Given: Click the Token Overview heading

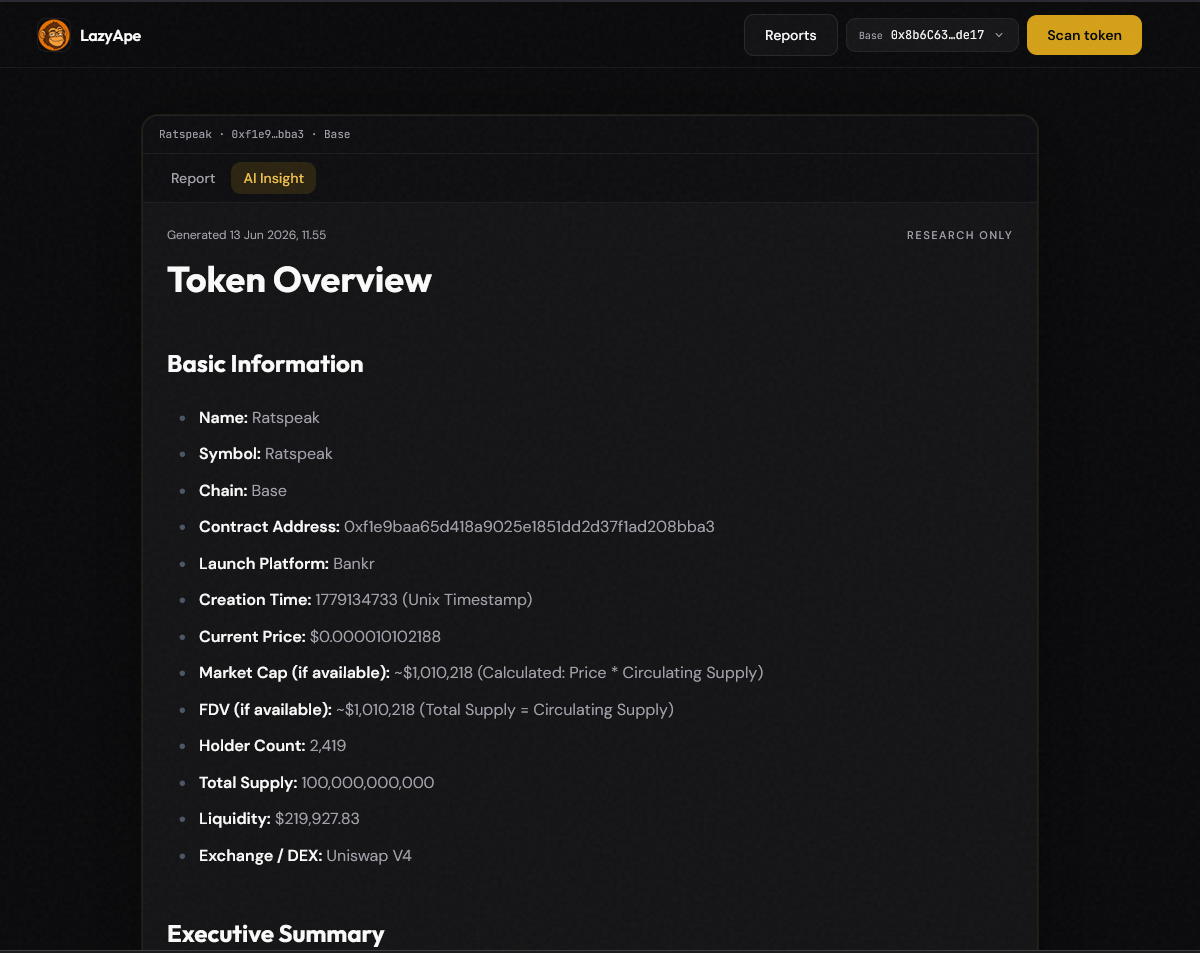Looking at the screenshot, I should tap(299, 280).
